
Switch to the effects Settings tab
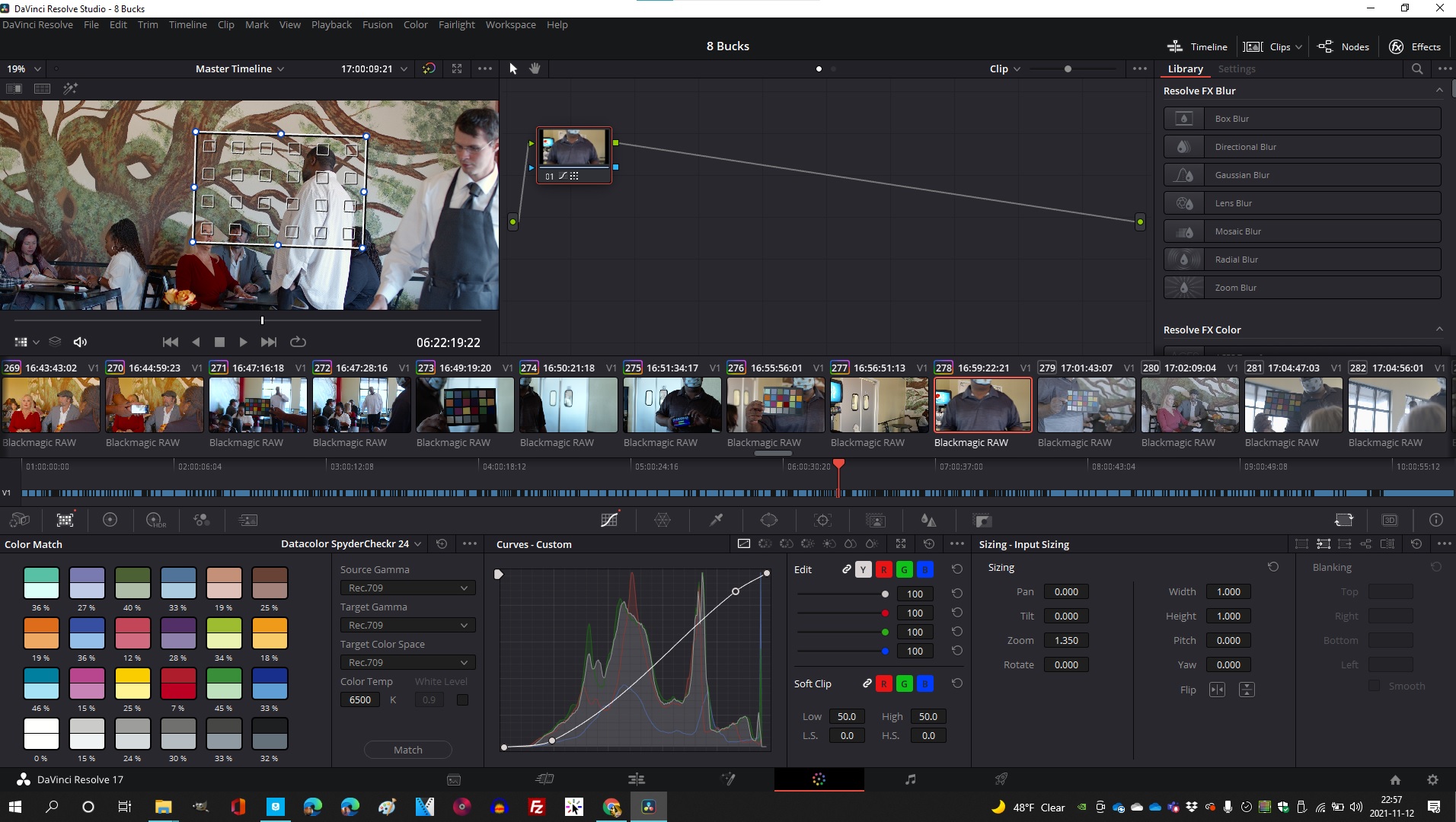1236,68
